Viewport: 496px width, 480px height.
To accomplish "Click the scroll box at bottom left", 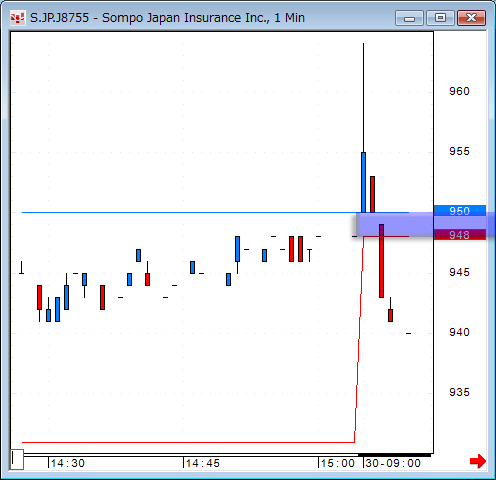I will pos(17,459).
